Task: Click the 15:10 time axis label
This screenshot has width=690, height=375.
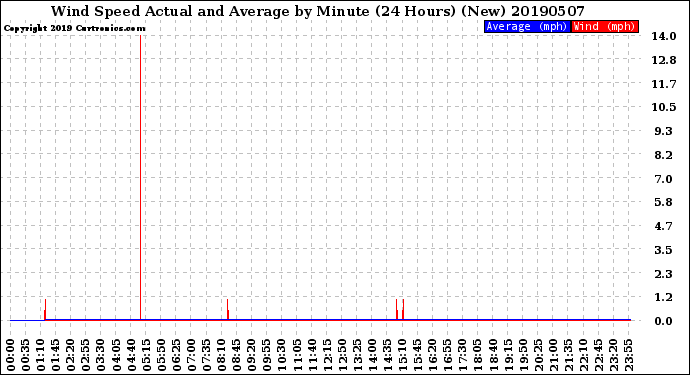Action: pos(402,355)
